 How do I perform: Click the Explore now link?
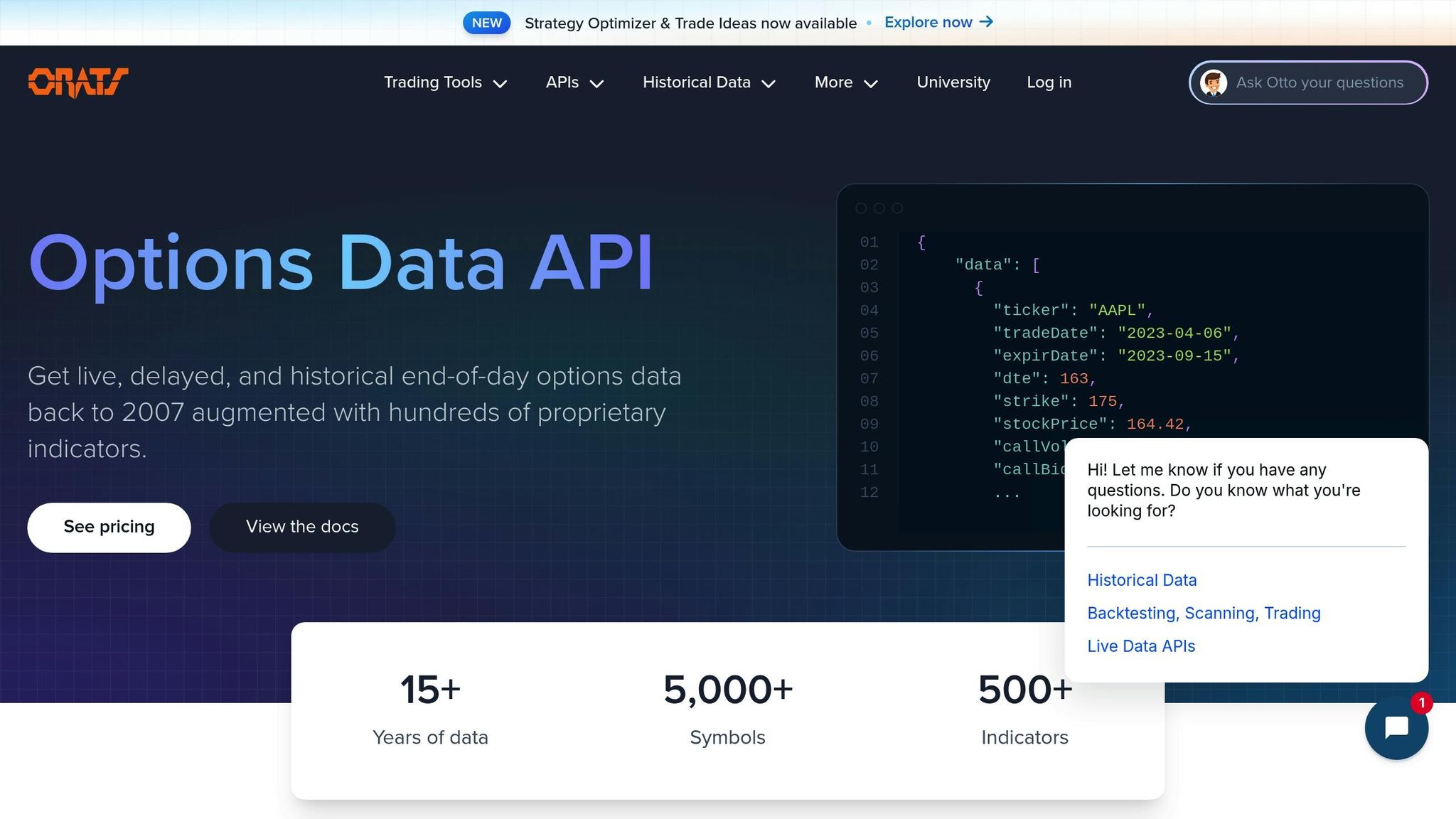click(928, 22)
